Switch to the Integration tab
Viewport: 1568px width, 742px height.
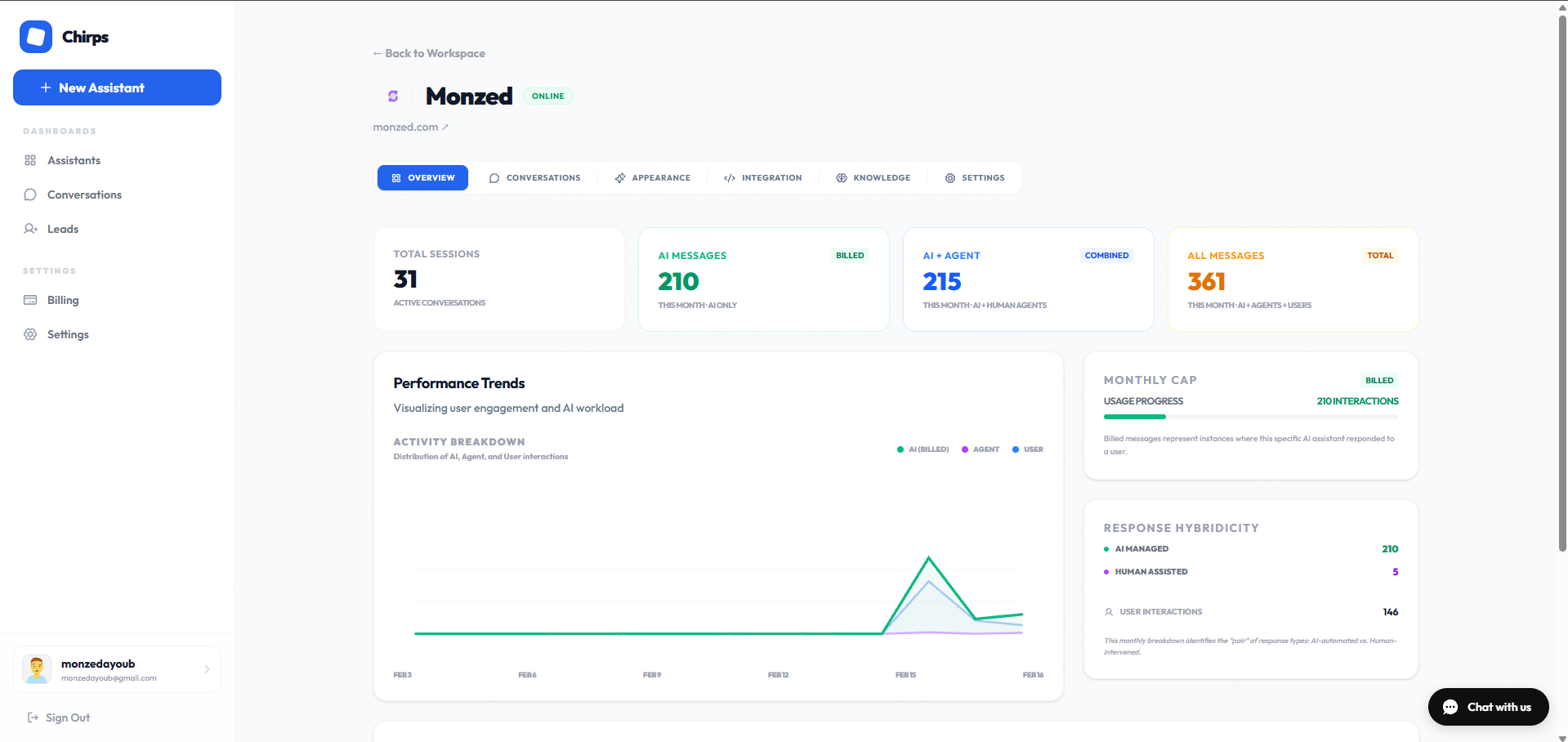coord(762,177)
